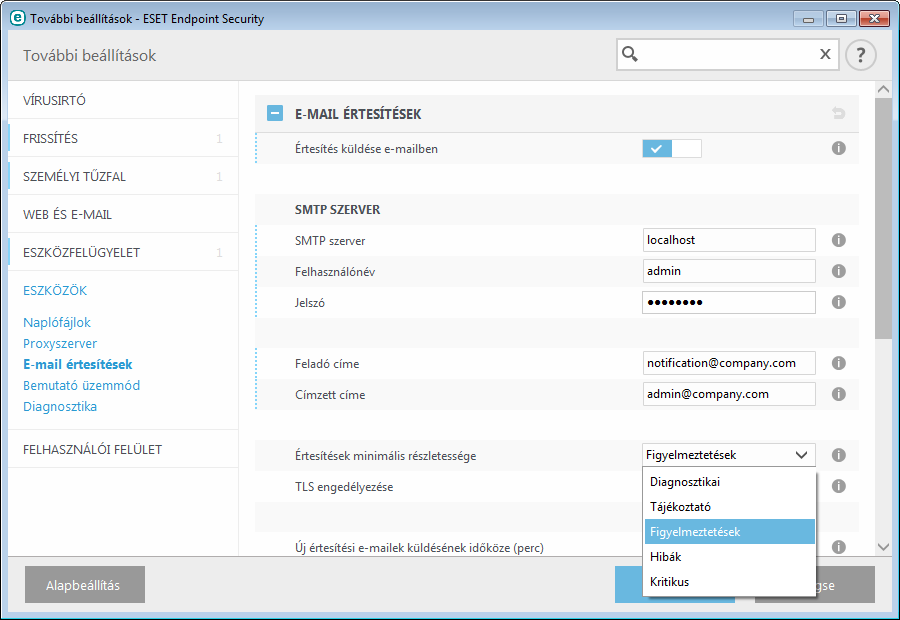
Task: Select Diagnosztikai from the dropdown list
Action: coord(730,482)
